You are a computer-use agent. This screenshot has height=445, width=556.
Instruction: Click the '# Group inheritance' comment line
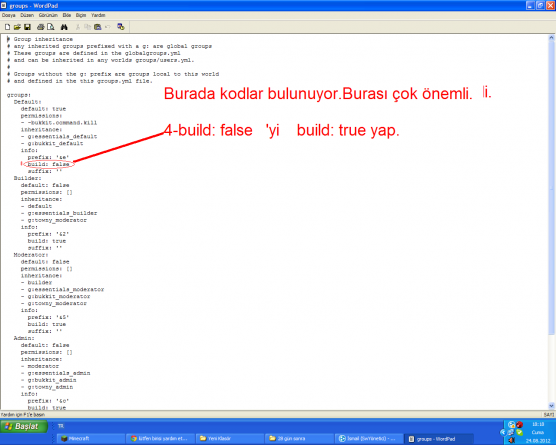[40, 39]
